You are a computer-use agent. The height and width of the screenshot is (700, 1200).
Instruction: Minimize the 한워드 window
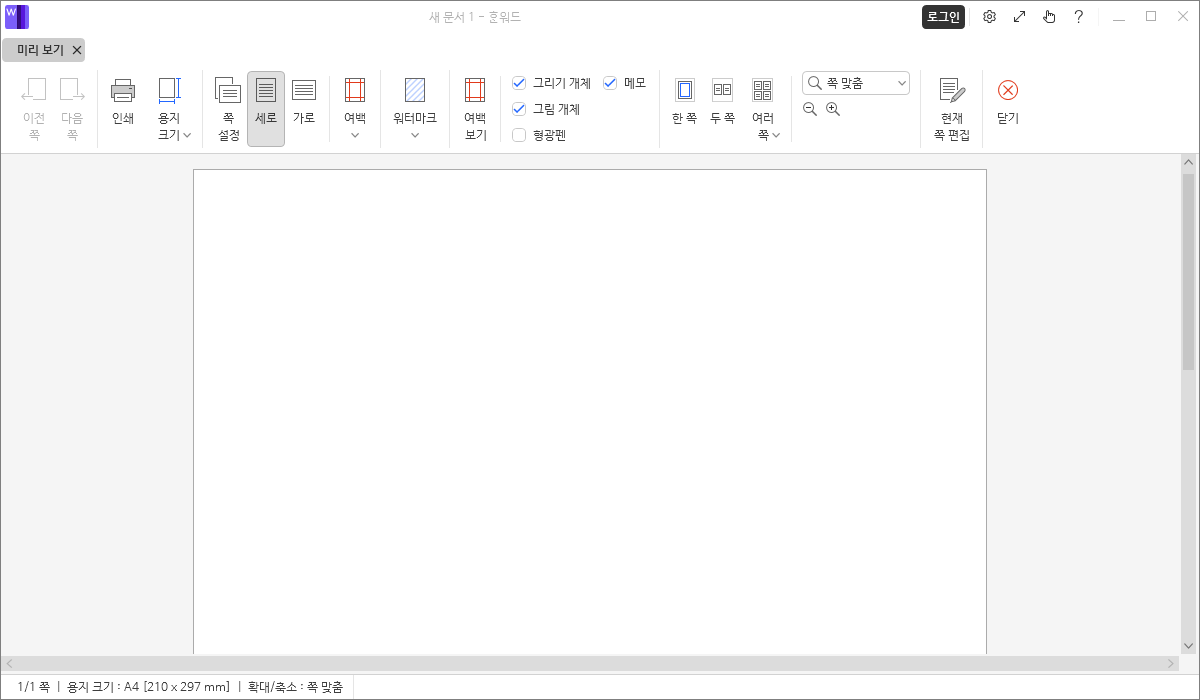pyautogui.click(x=1119, y=17)
